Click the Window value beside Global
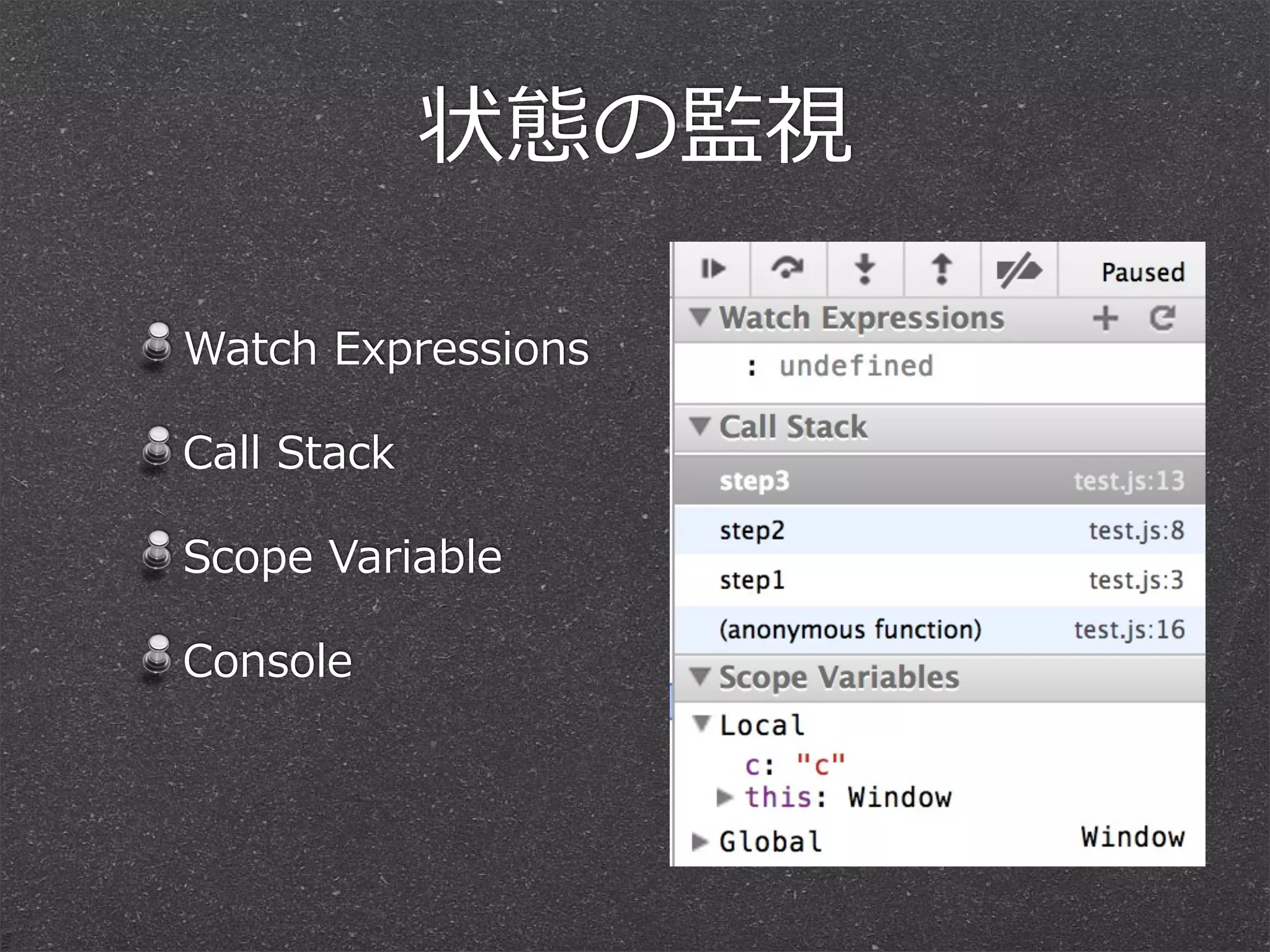The image size is (1270, 952). (1133, 837)
